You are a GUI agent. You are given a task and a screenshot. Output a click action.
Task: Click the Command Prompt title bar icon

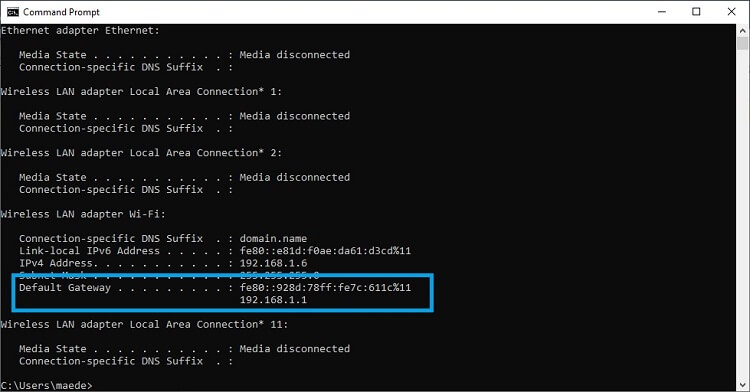coord(13,12)
